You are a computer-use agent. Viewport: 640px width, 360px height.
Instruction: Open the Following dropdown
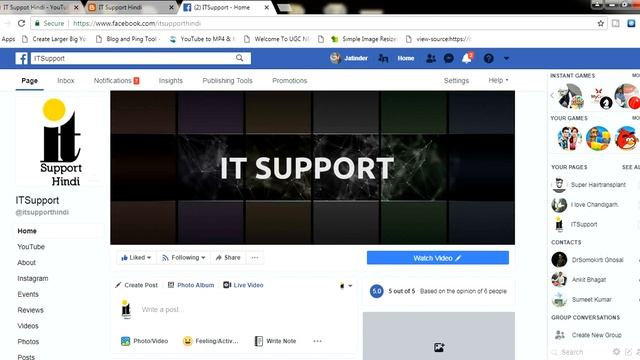click(184, 258)
